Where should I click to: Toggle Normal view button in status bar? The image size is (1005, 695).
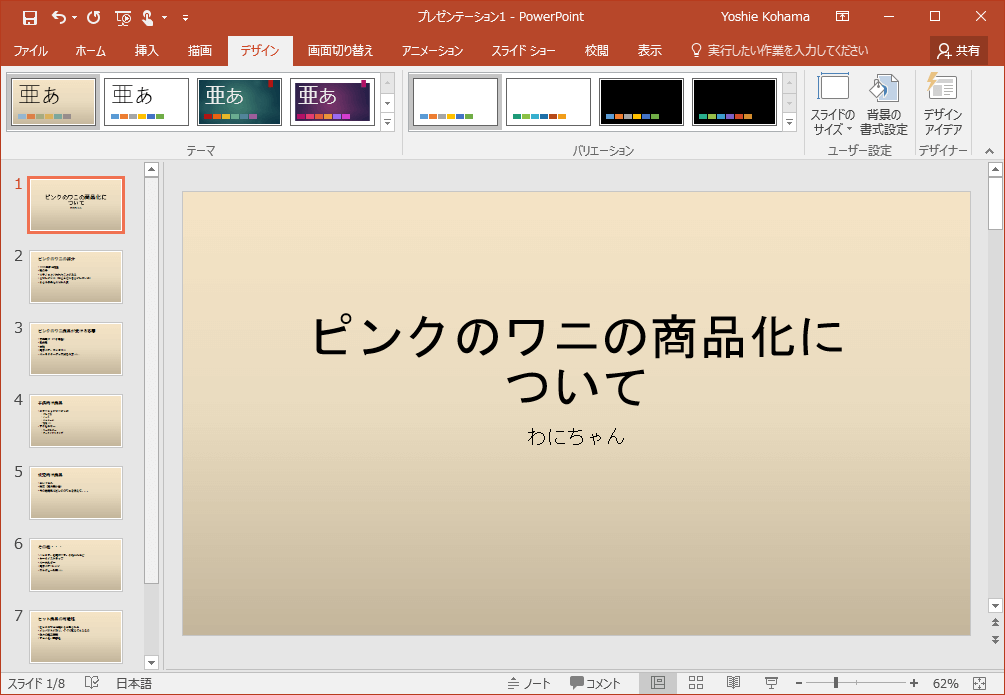pos(657,683)
